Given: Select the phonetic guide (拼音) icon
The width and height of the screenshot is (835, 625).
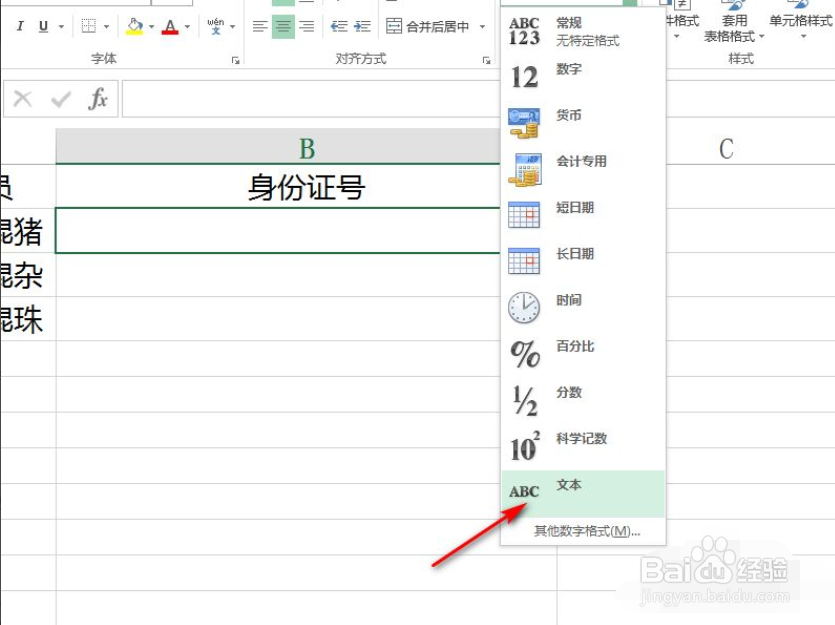Looking at the screenshot, I should click(x=216, y=26).
